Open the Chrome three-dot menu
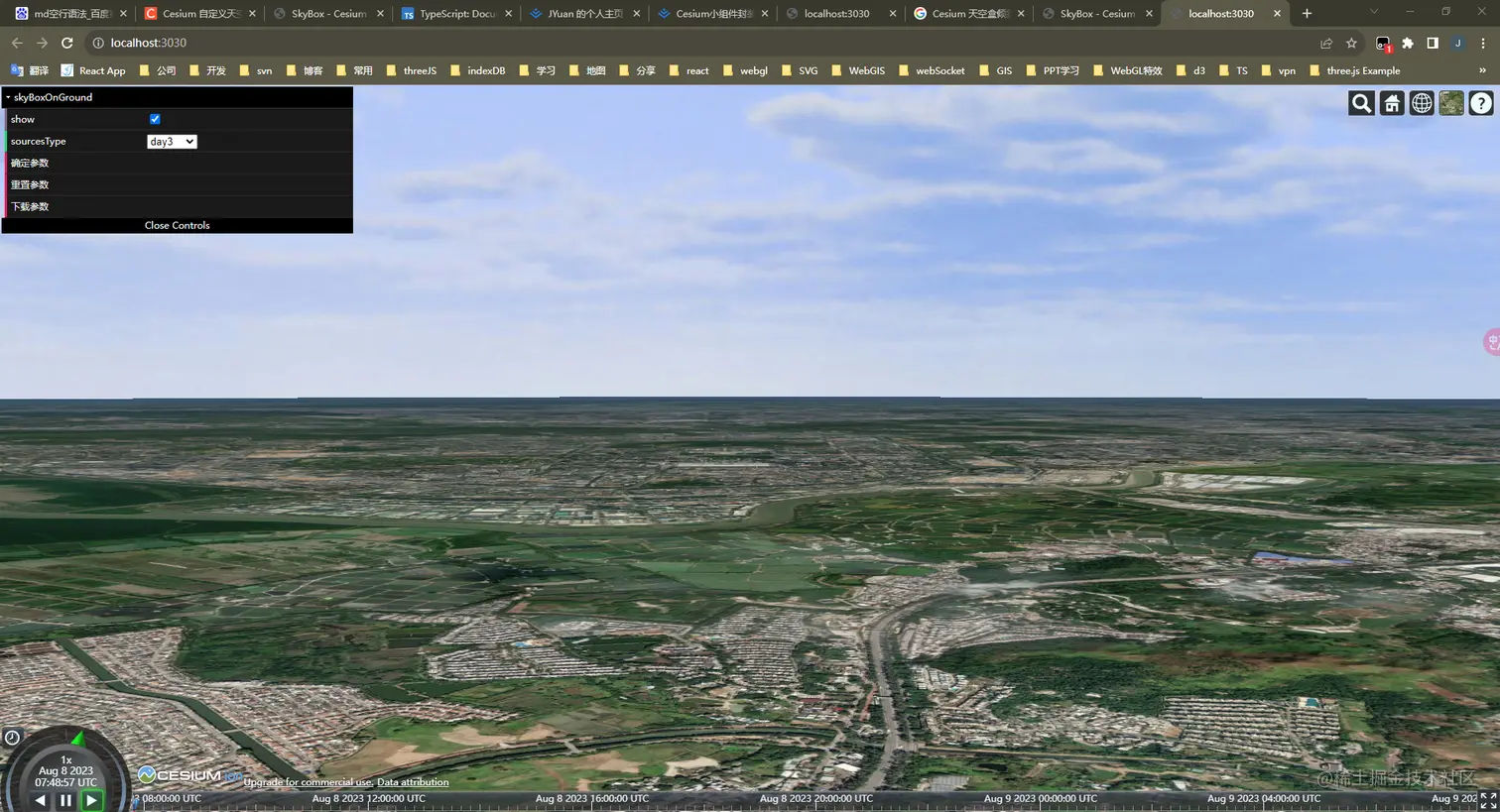 [x=1483, y=43]
